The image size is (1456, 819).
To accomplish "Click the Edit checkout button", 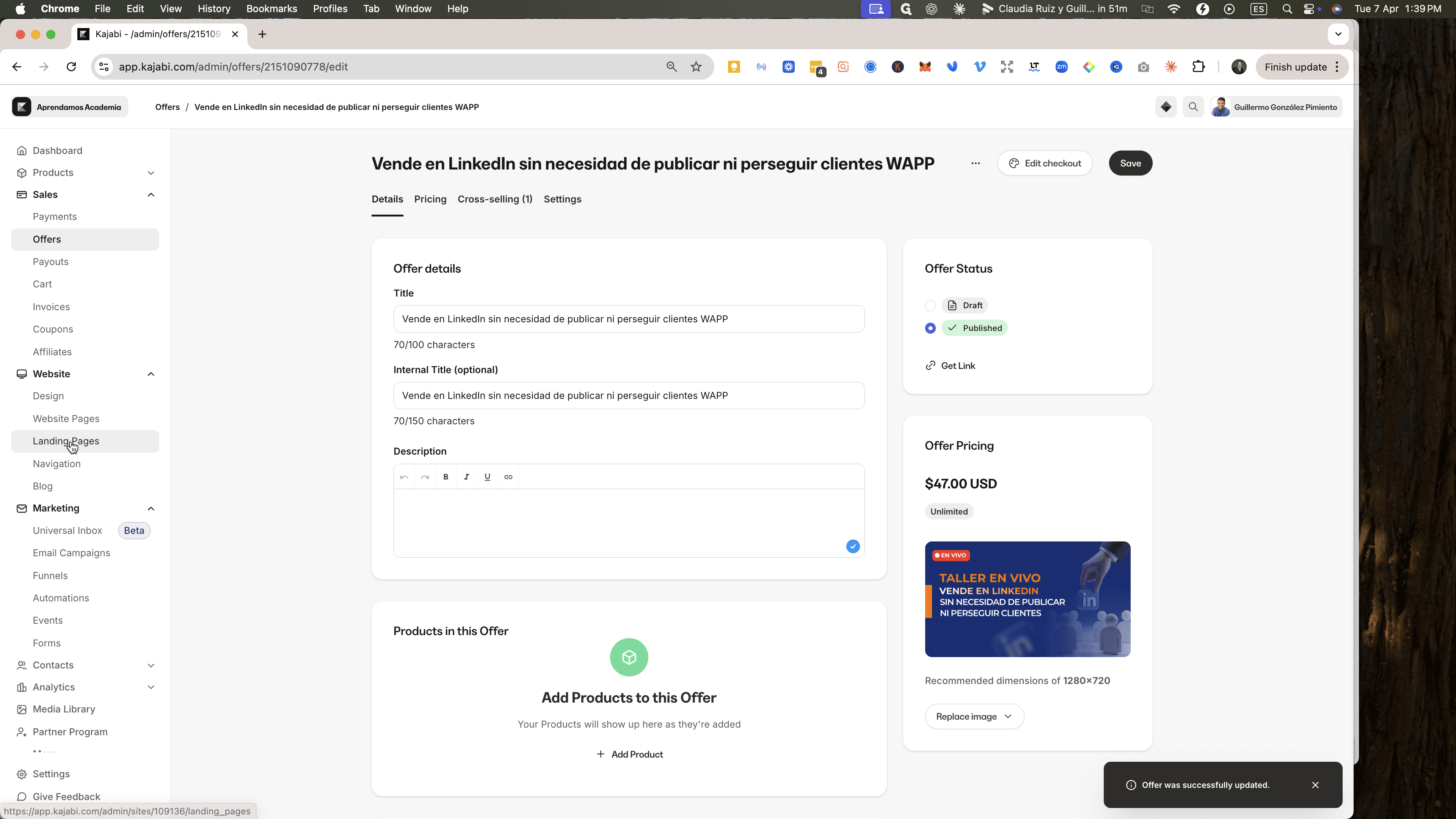I will (1045, 163).
